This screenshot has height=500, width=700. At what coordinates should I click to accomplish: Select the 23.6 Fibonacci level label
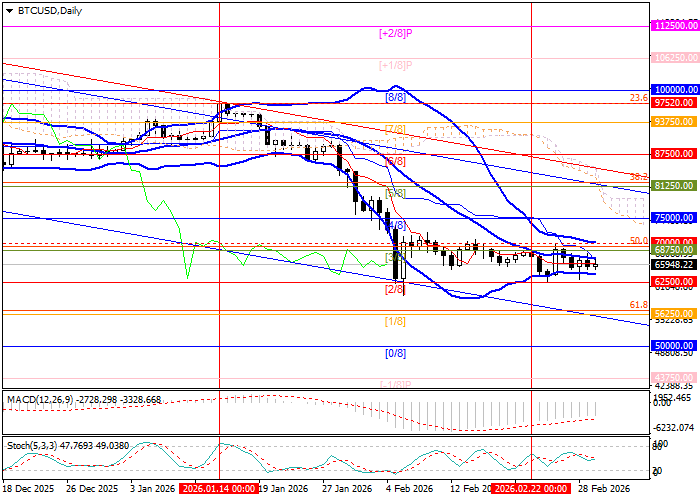(637, 98)
